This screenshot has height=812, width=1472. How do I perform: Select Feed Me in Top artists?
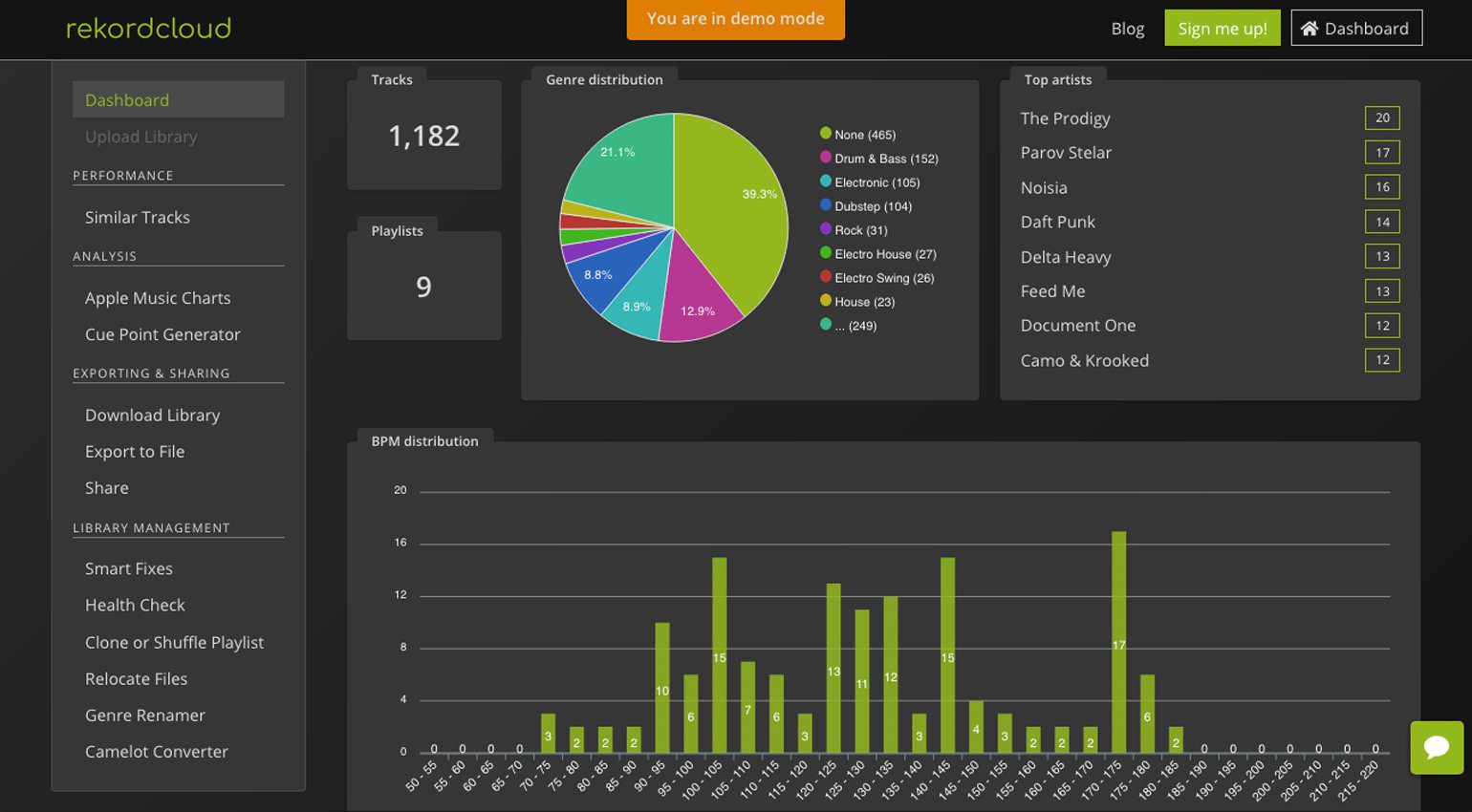tap(1052, 291)
